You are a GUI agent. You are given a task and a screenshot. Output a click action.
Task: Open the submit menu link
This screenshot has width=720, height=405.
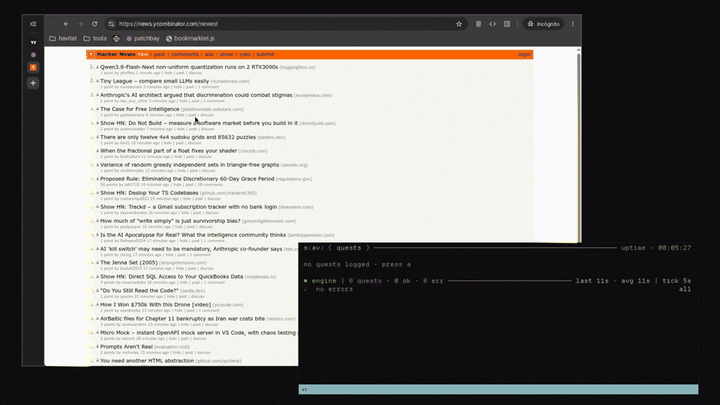[x=265, y=54]
